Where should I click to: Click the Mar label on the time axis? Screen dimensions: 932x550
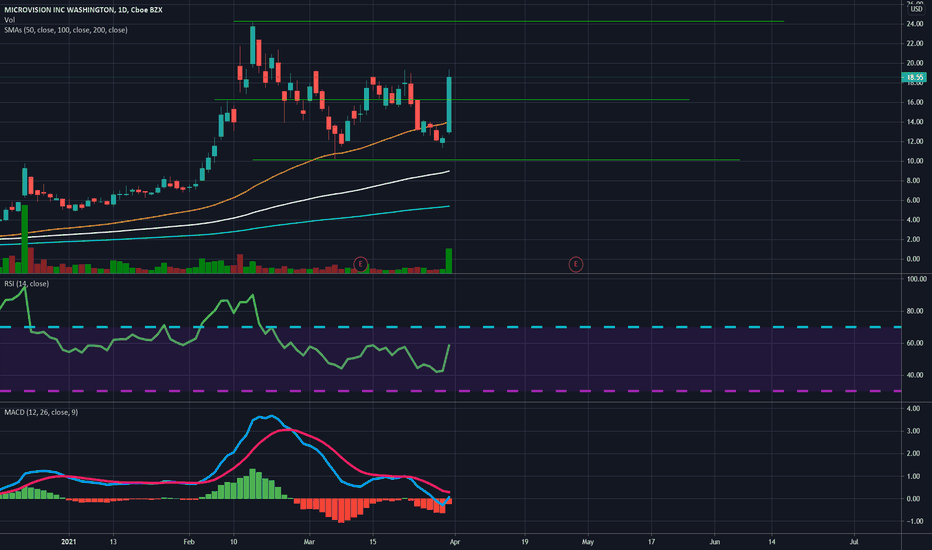(x=309, y=542)
